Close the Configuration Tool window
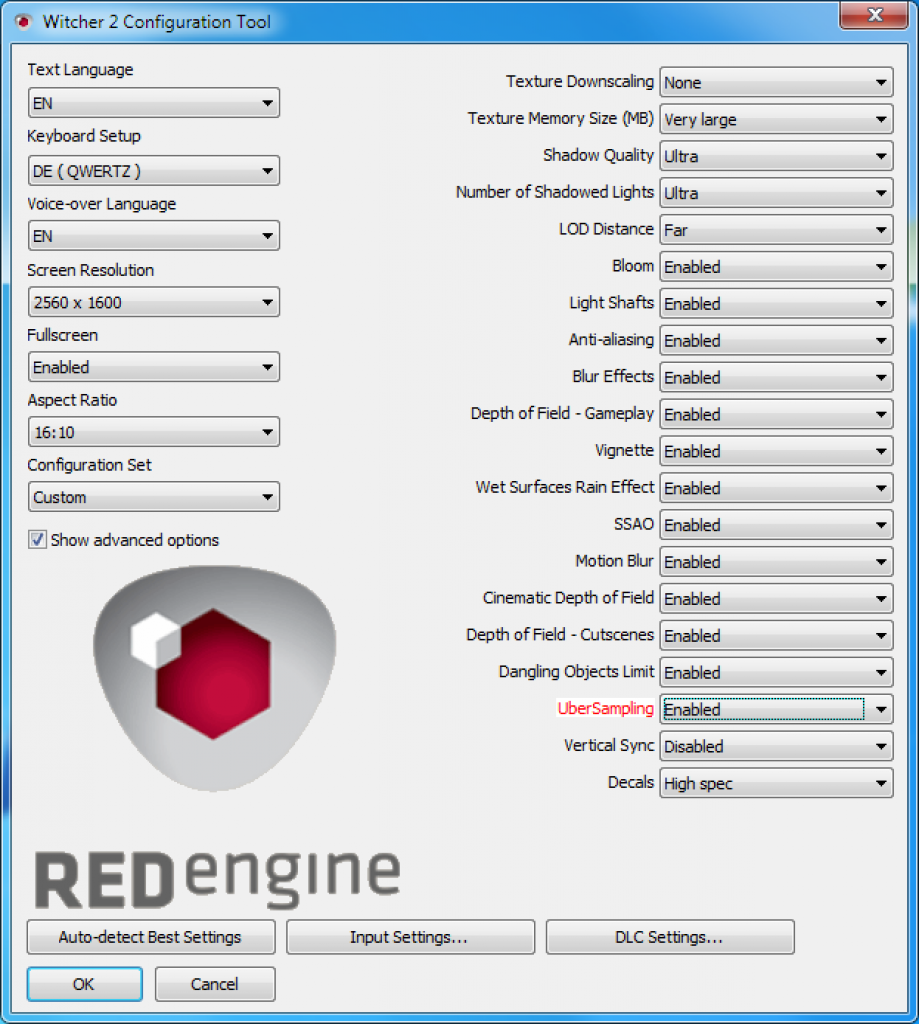The image size is (919, 1024). click(x=873, y=15)
